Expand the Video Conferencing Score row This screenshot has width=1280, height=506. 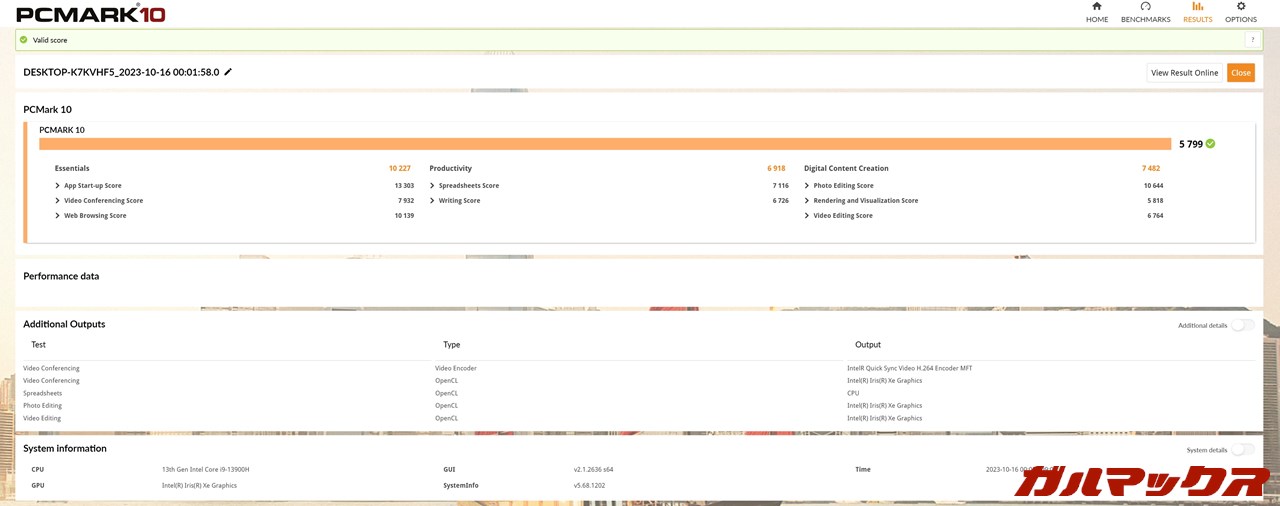pyautogui.click(x=58, y=201)
